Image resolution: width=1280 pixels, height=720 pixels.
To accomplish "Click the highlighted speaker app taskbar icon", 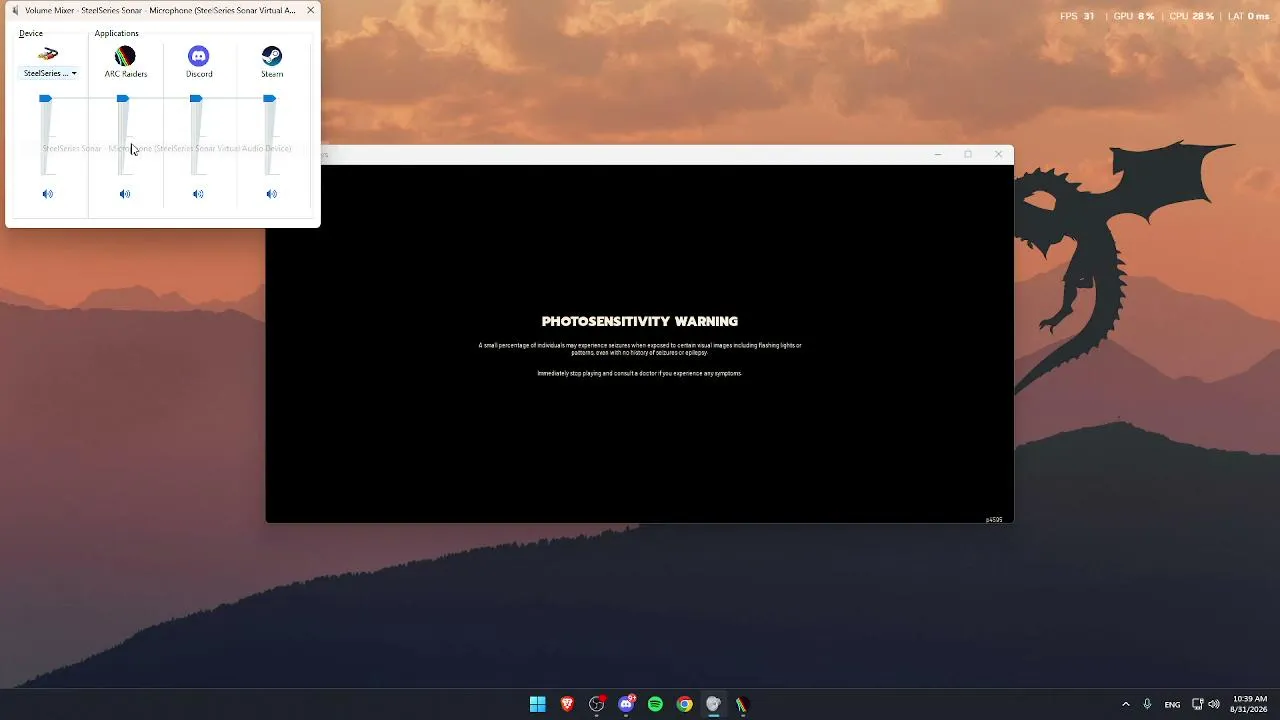I will click(x=713, y=704).
